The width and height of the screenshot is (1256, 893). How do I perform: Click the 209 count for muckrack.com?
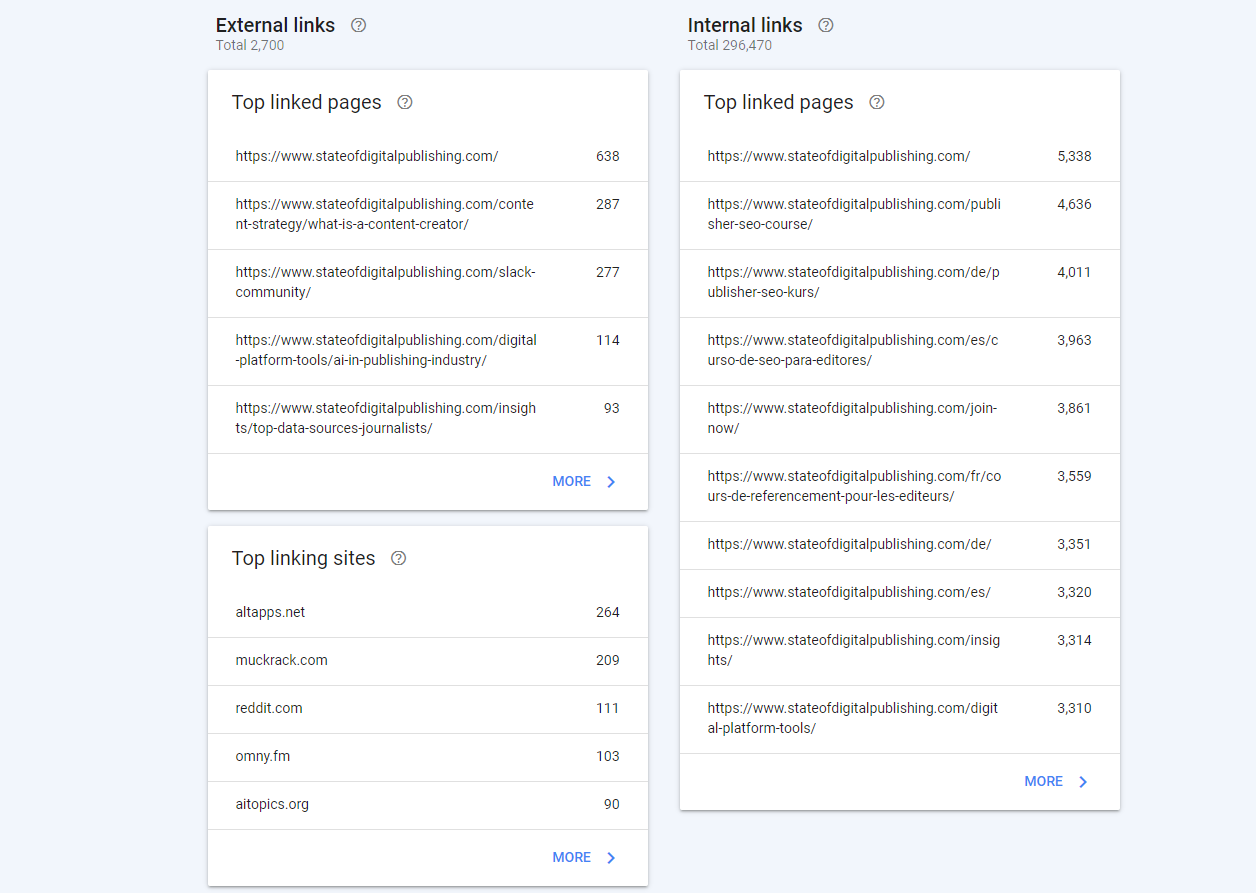[x=608, y=660]
